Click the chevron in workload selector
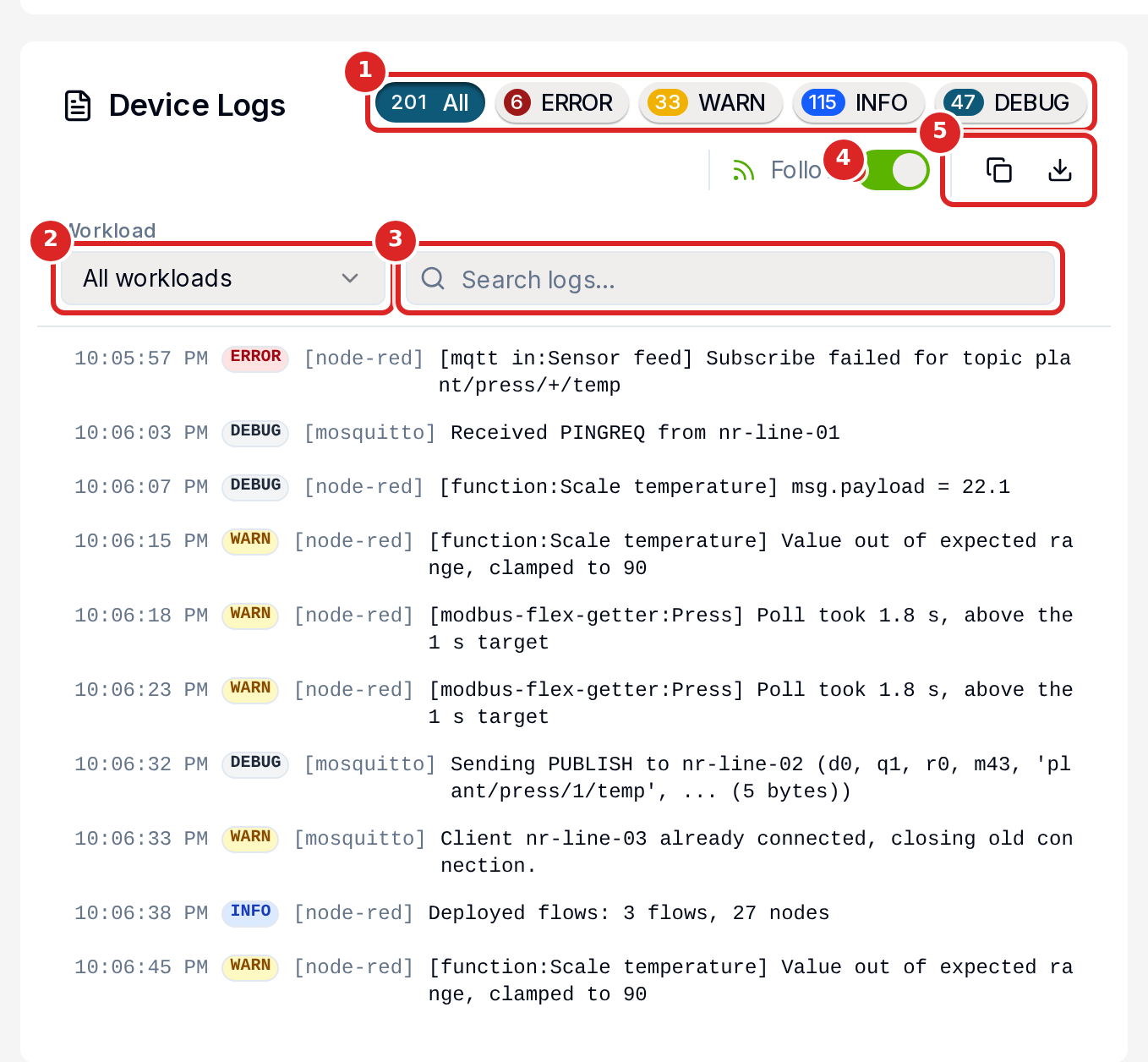Viewport: 1148px width, 1062px height. [x=350, y=278]
